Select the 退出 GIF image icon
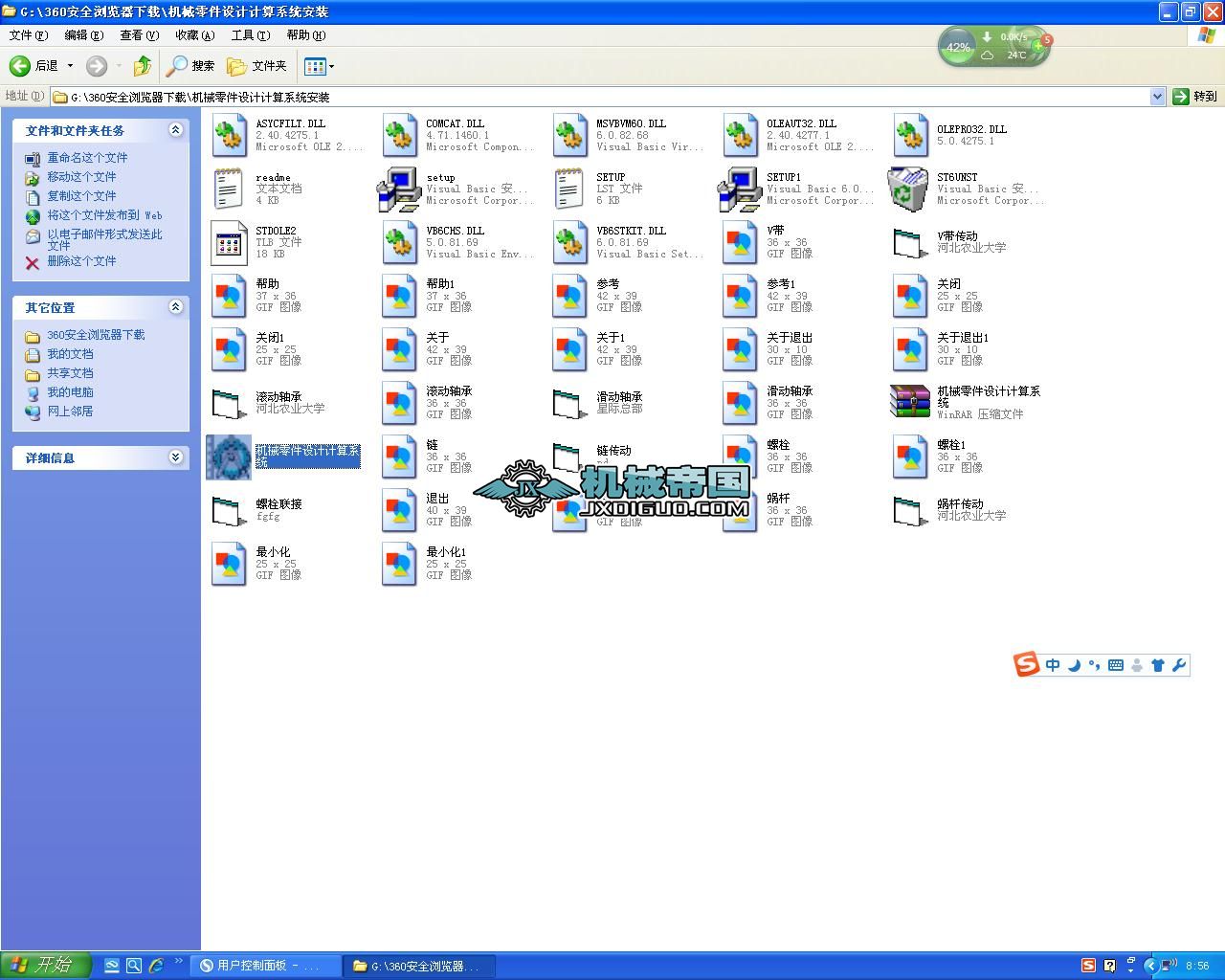This screenshot has height=980, width=1225. coord(399,510)
